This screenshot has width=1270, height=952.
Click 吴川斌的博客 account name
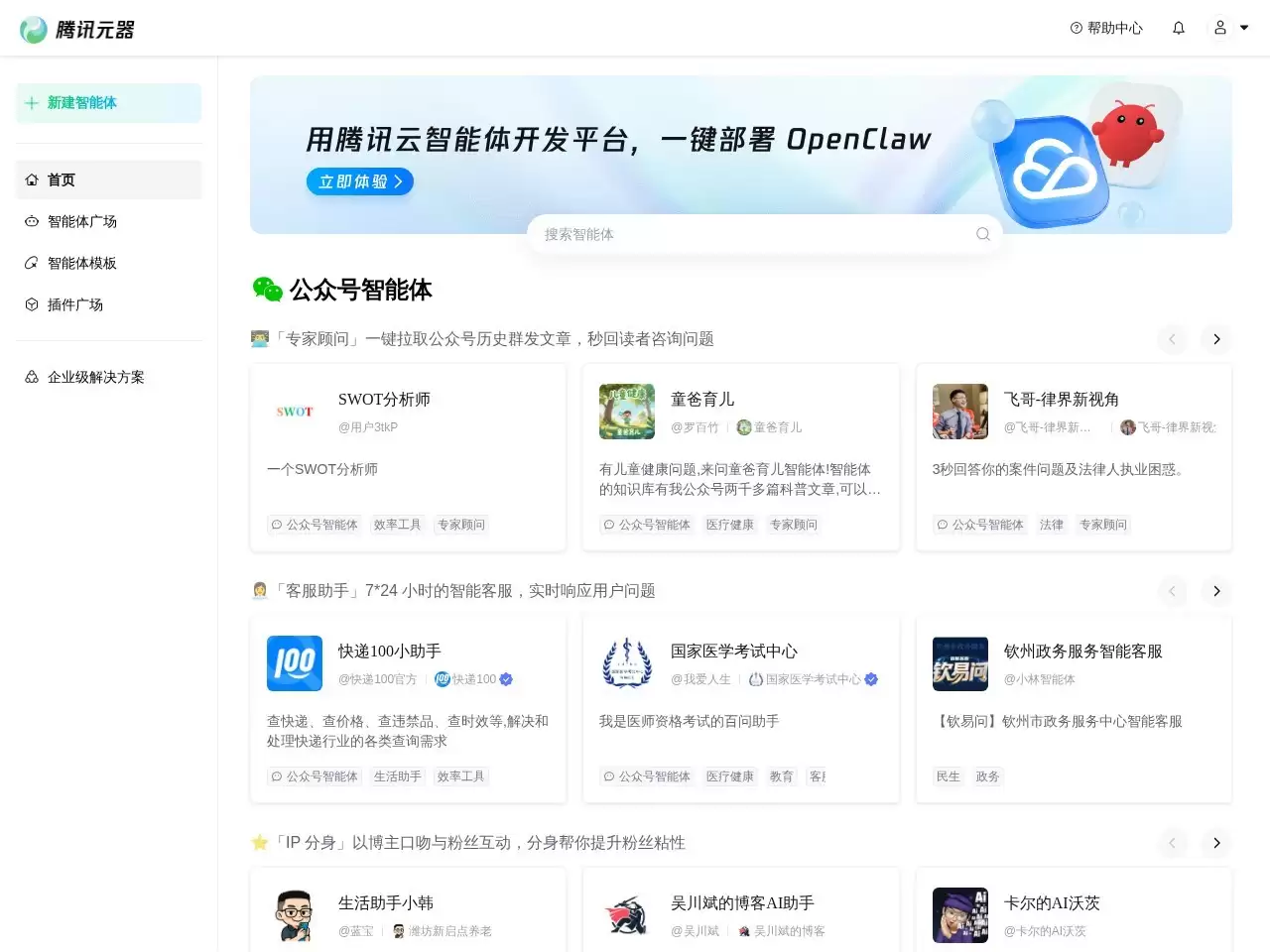(x=789, y=931)
